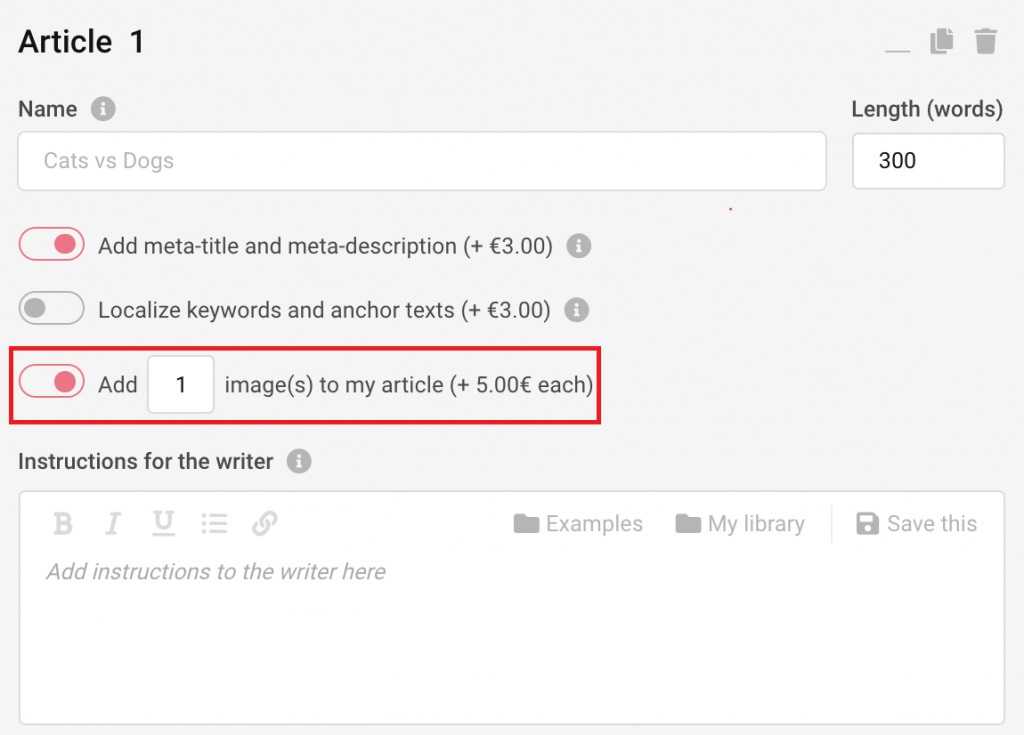
Task: Insert a bulleted list in the instructions
Action: 214,523
